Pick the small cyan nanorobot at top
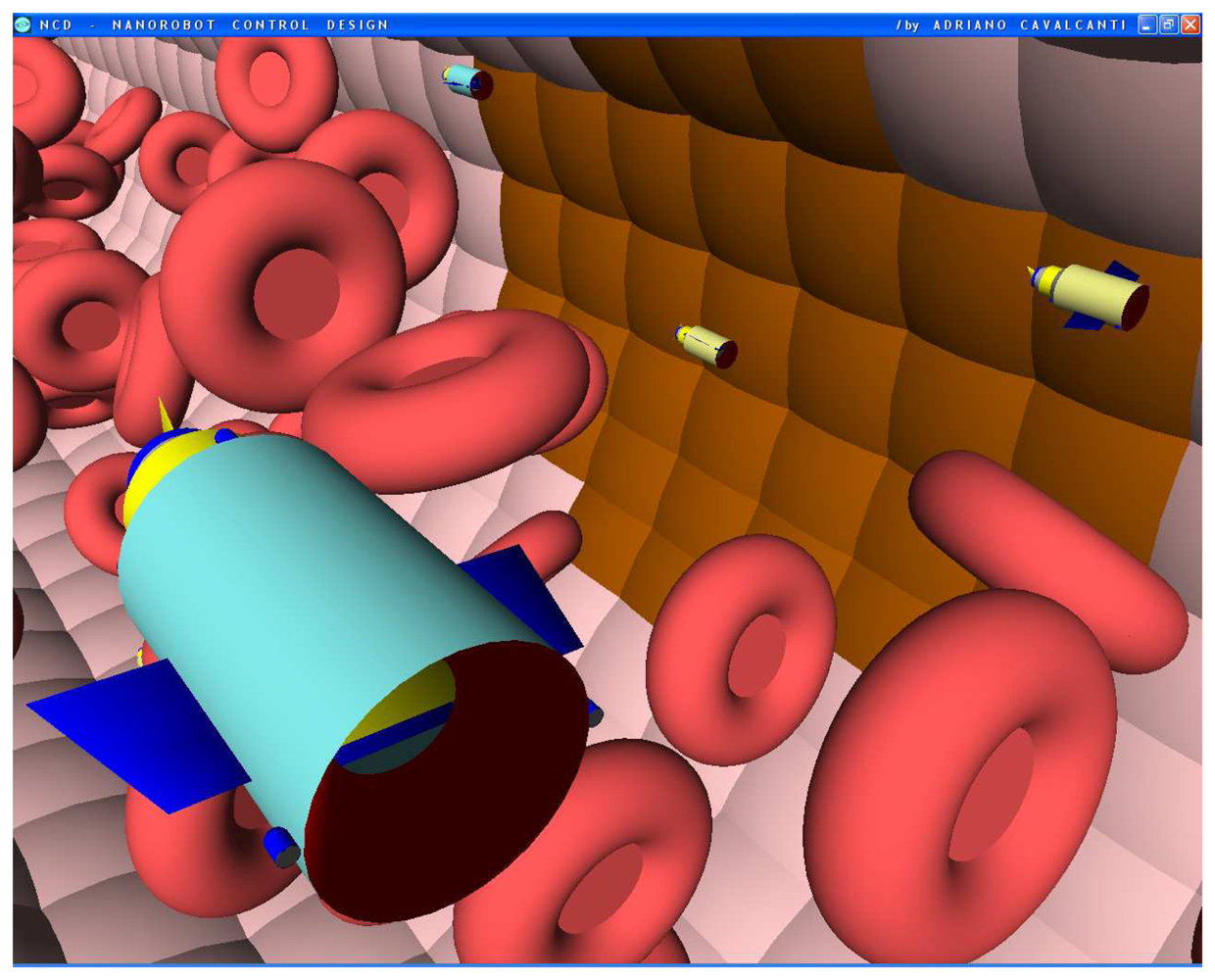The image size is (1215, 980). pyautogui.click(x=466, y=80)
